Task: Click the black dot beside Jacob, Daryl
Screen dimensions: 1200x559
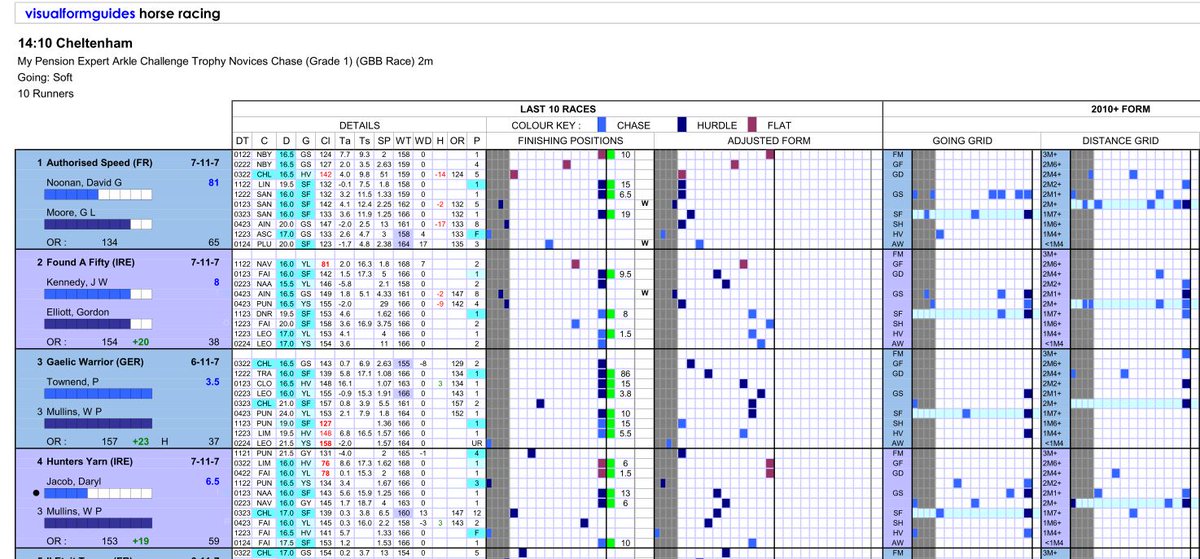Action: tap(37, 492)
